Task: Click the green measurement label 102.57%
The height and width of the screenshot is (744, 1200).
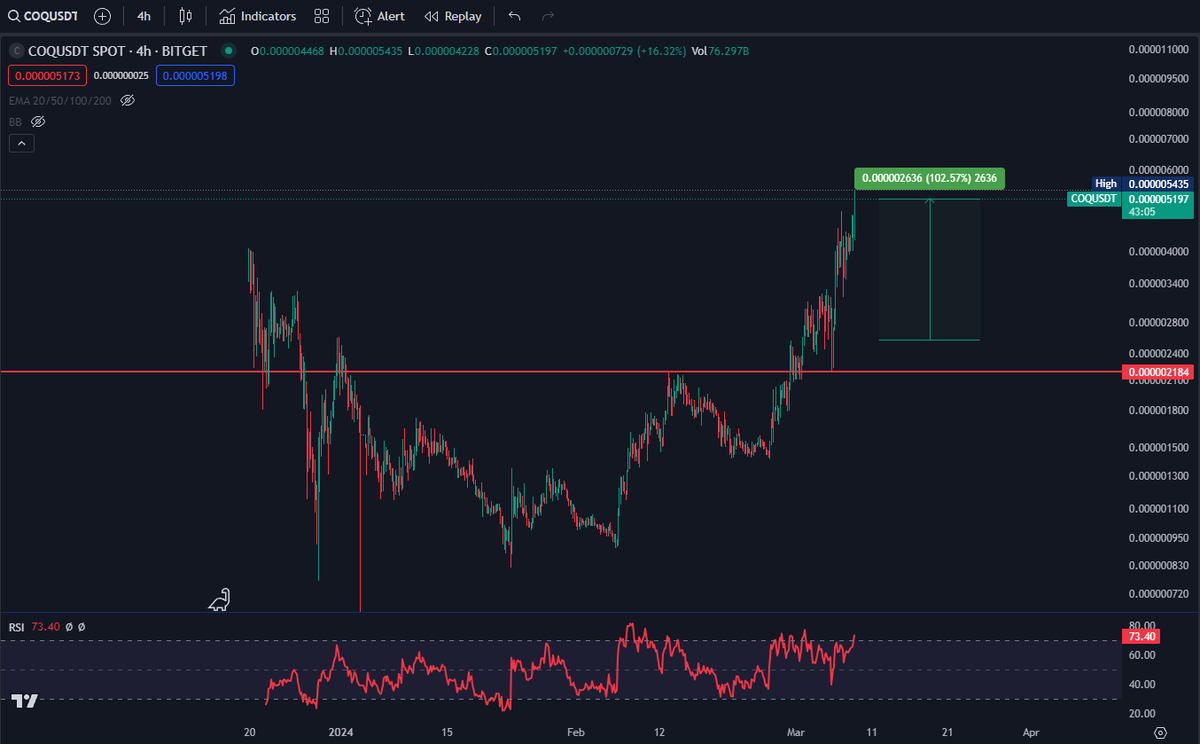Action: pyautogui.click(x=929, y=179)
